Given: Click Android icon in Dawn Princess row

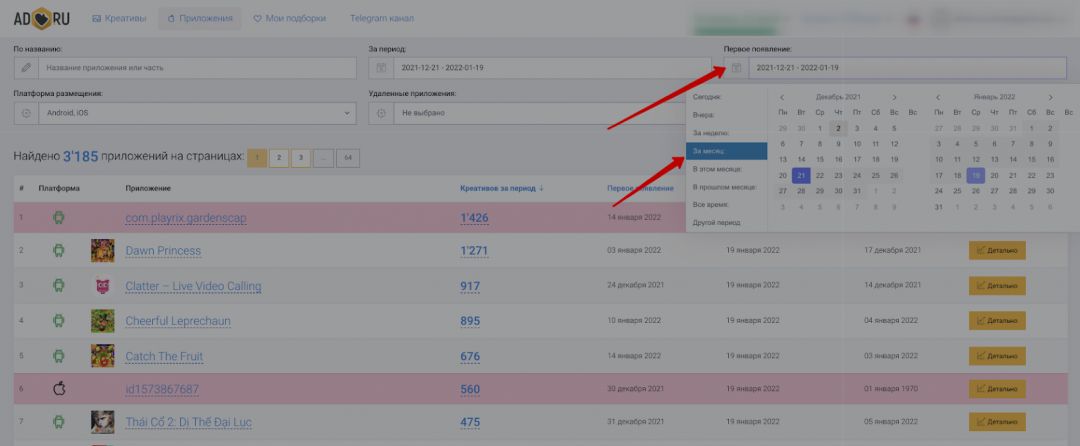Looking at the screenshot, I should 58,250.
